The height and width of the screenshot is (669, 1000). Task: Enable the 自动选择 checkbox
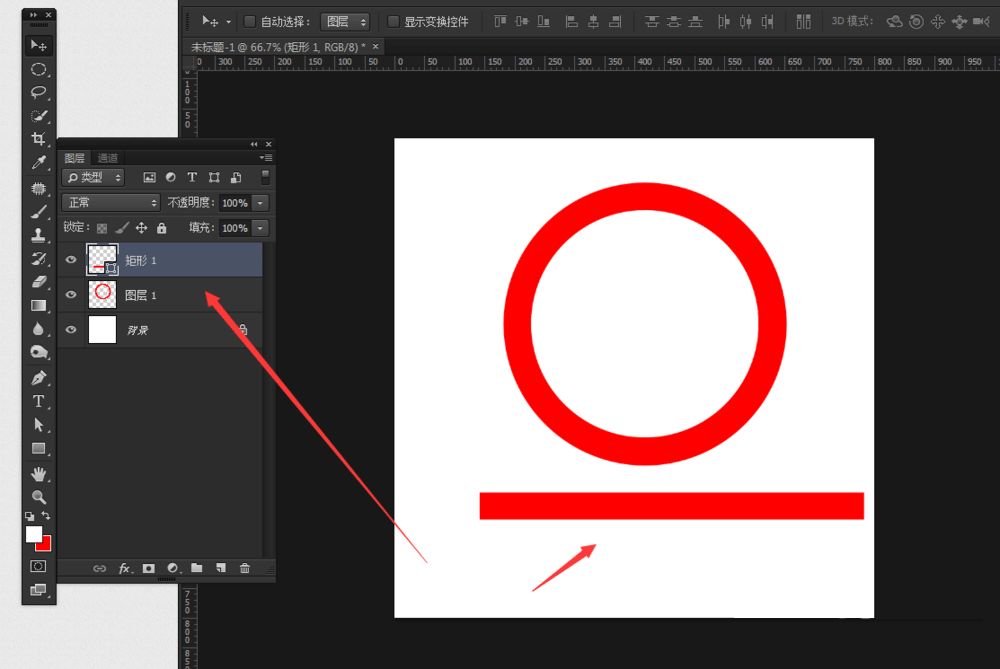(250, 21)
